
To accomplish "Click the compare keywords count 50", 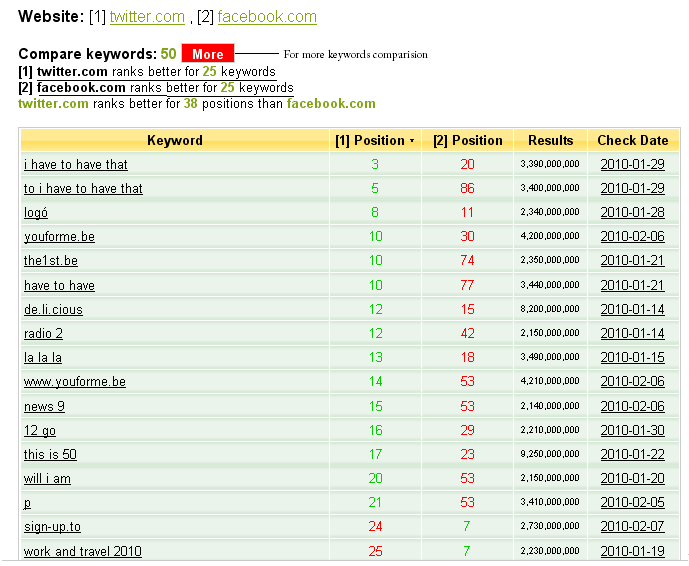I will click(168, 54).
